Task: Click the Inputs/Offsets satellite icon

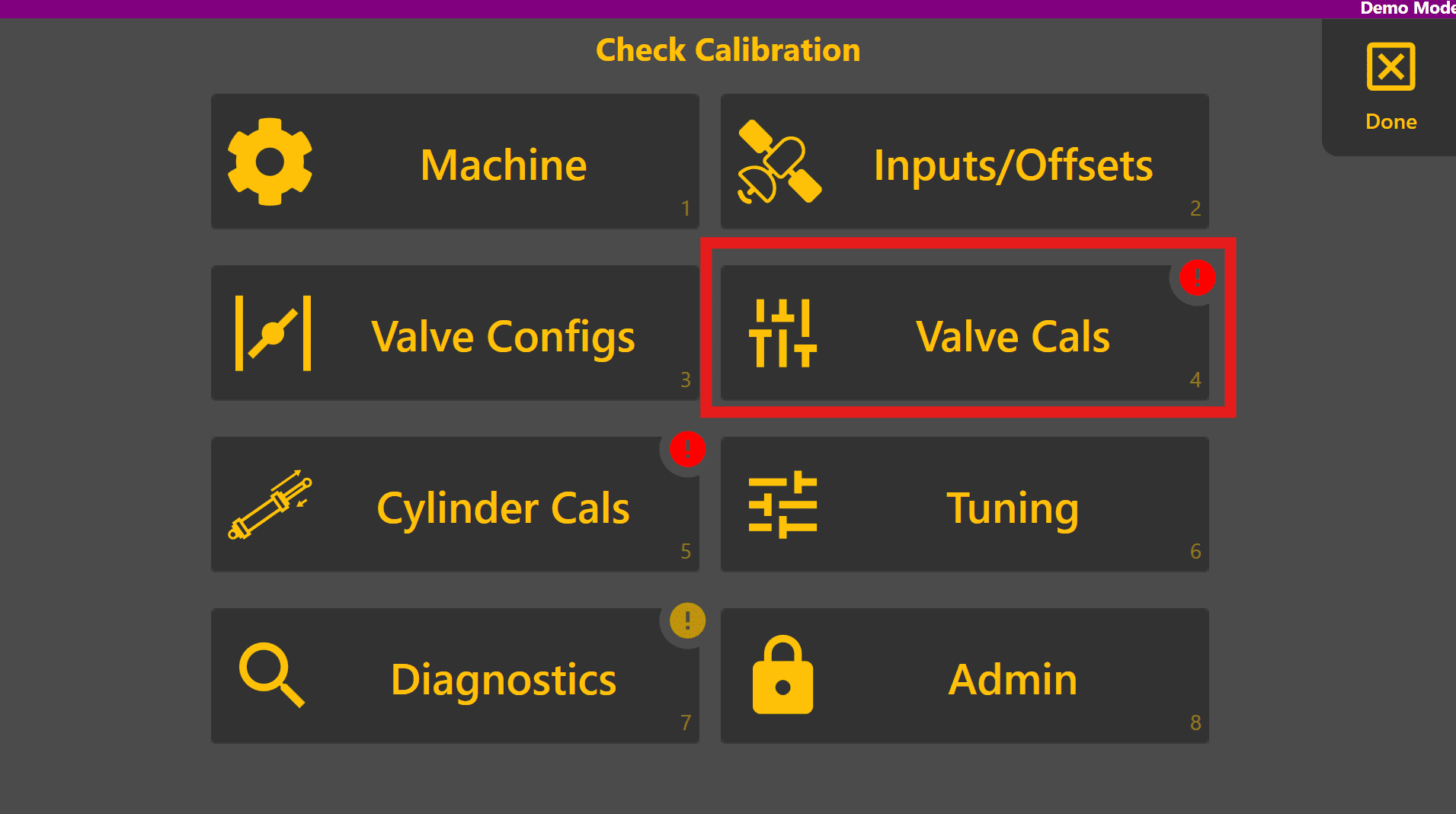Action: [779, 162]
